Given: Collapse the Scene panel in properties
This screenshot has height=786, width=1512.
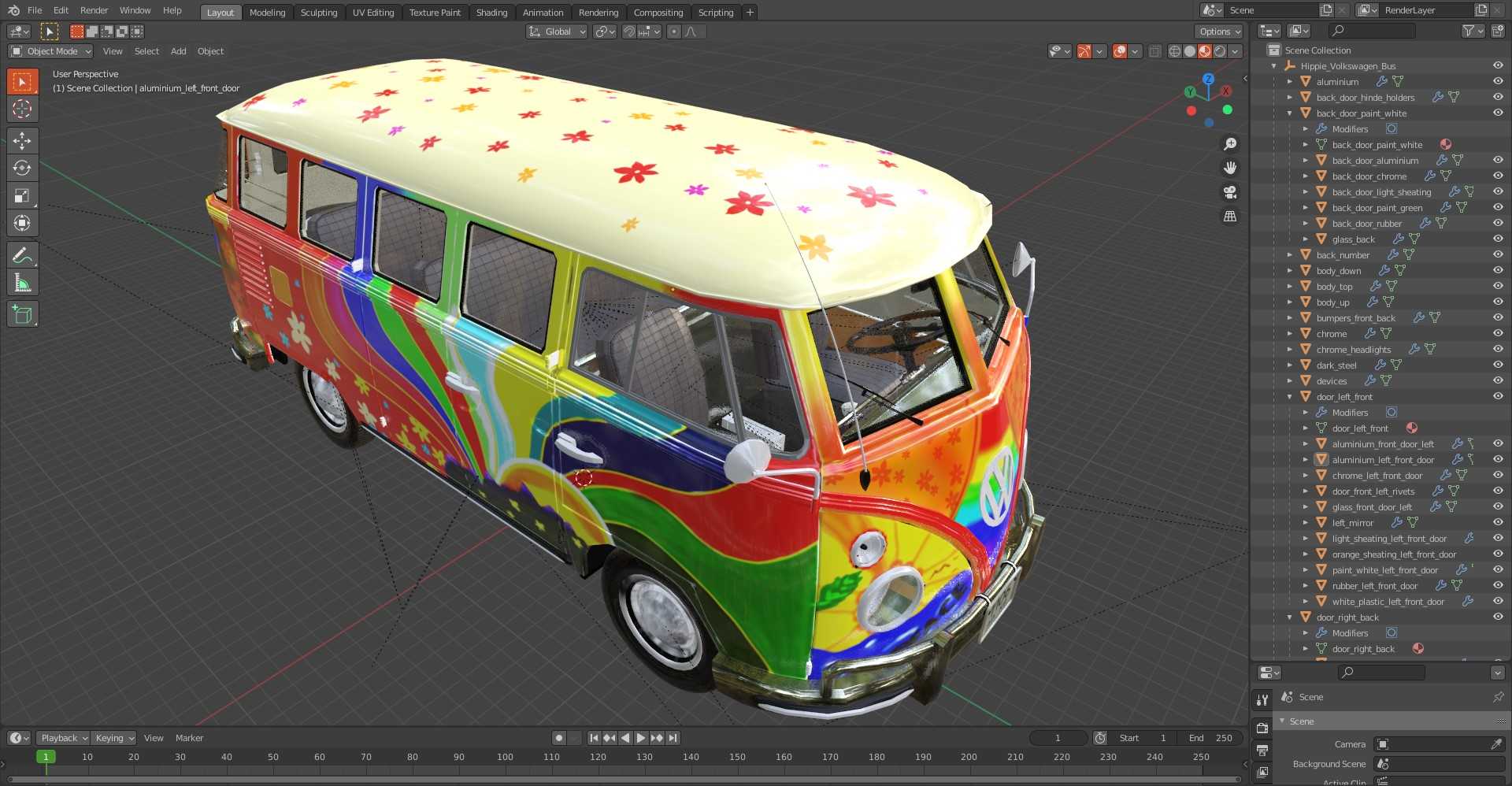Looking at the screenshot, I should coord(1282,721).
